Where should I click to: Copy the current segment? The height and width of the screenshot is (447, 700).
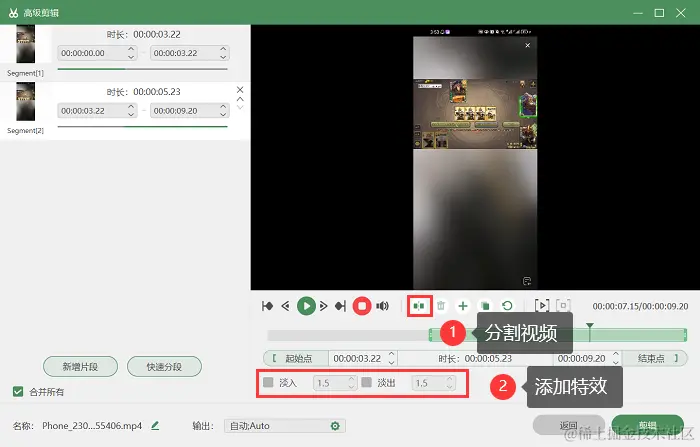point(485,306)
